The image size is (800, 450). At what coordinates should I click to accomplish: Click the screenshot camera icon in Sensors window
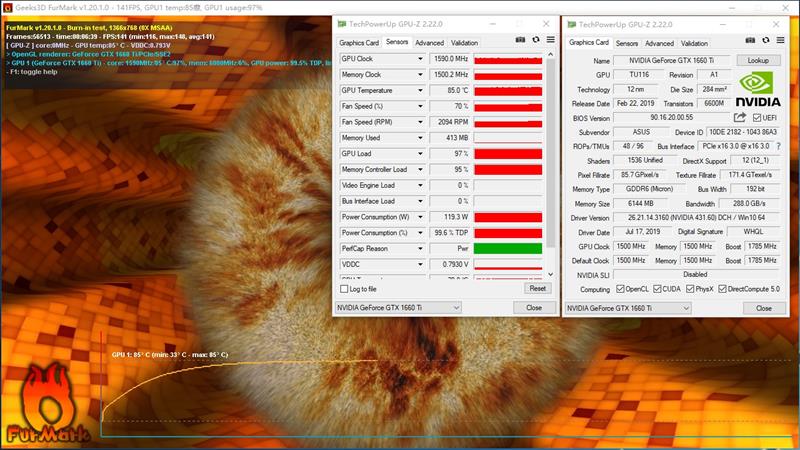[520, 42]
